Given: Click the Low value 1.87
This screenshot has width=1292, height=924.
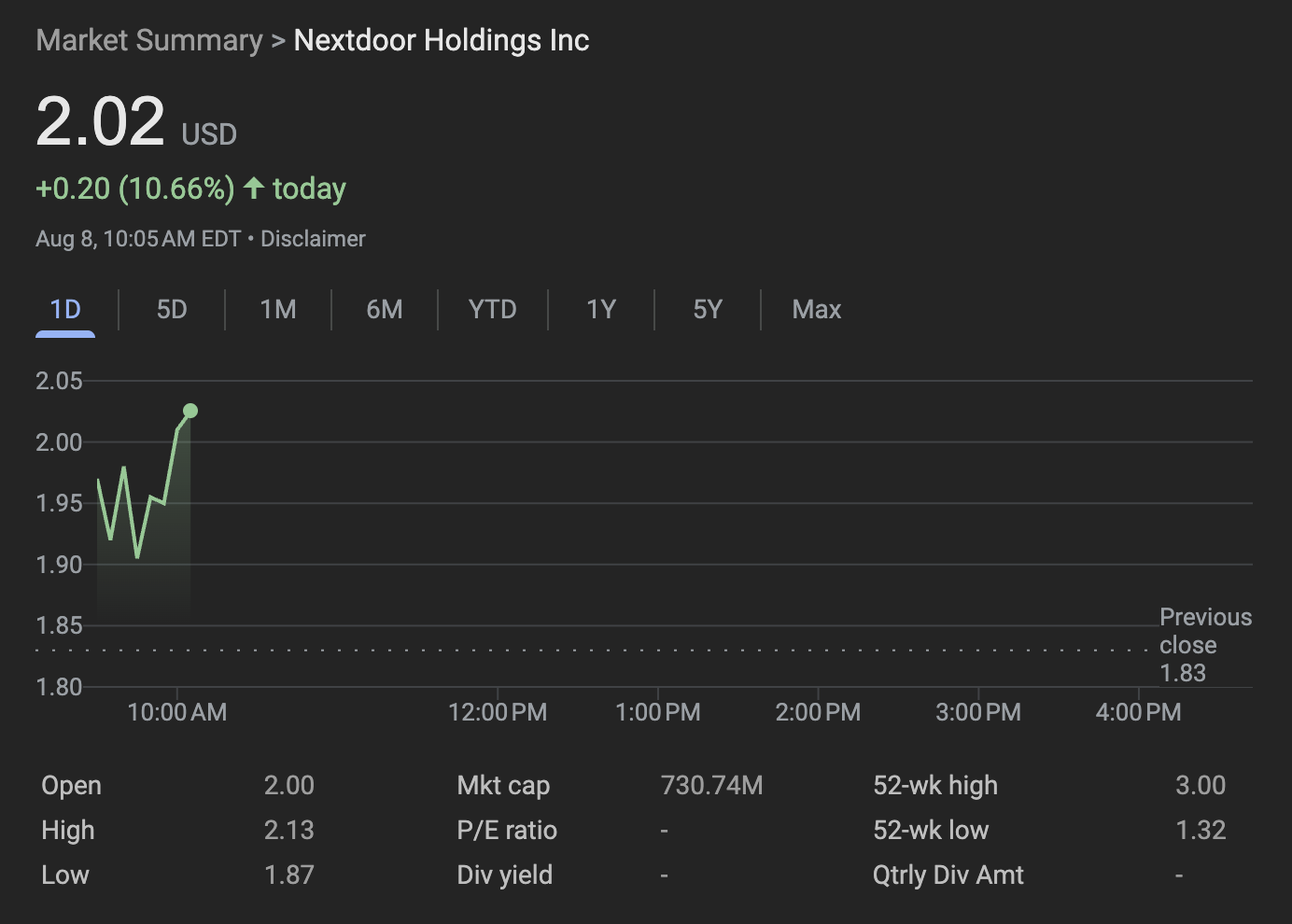Looking at the screenshot, I should tap(289, 875).
